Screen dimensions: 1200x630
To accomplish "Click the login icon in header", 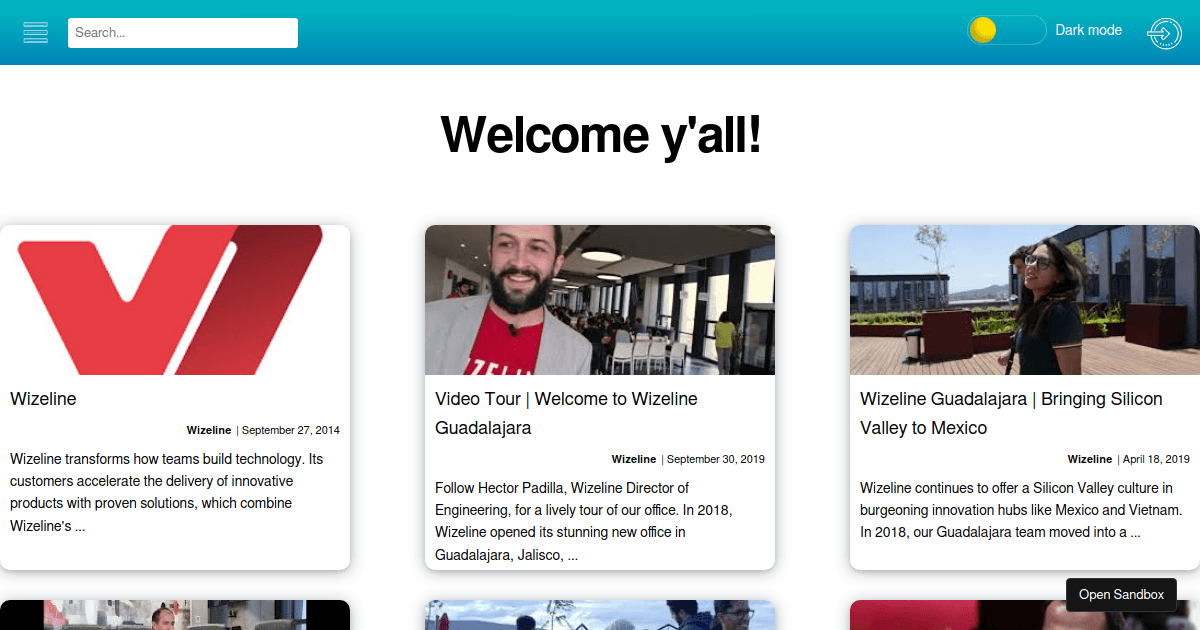I will [1164, 33].
